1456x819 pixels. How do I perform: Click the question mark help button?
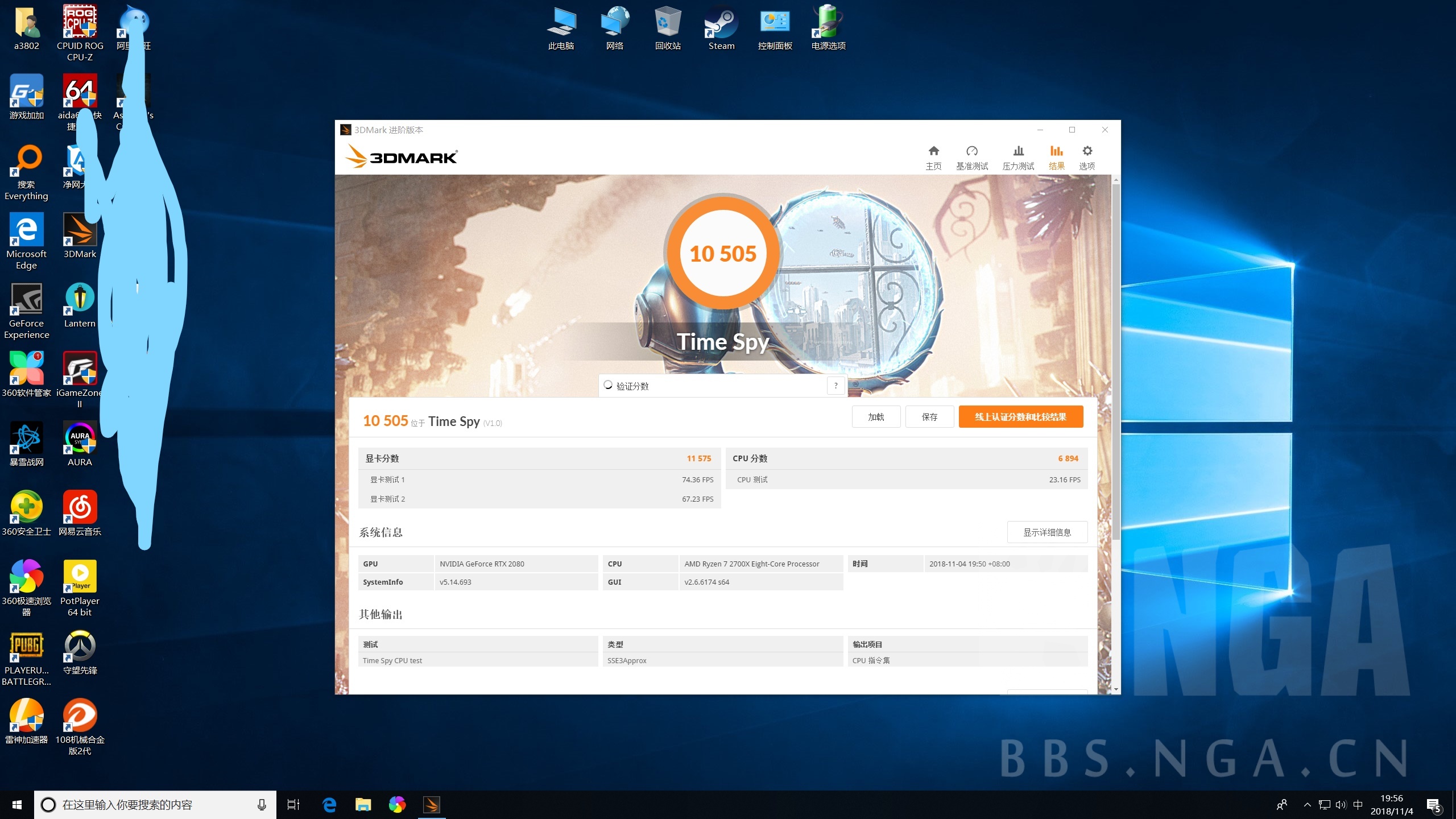835,386
